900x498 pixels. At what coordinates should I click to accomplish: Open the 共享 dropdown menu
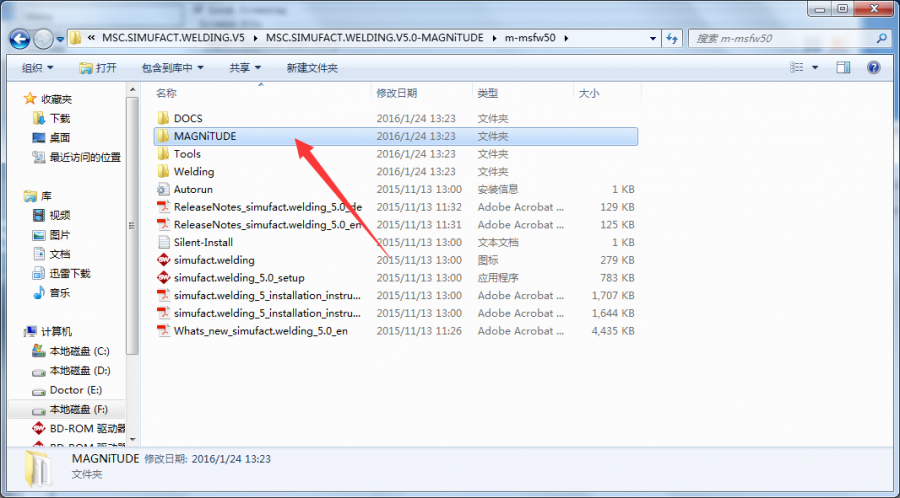coord(245,68)
